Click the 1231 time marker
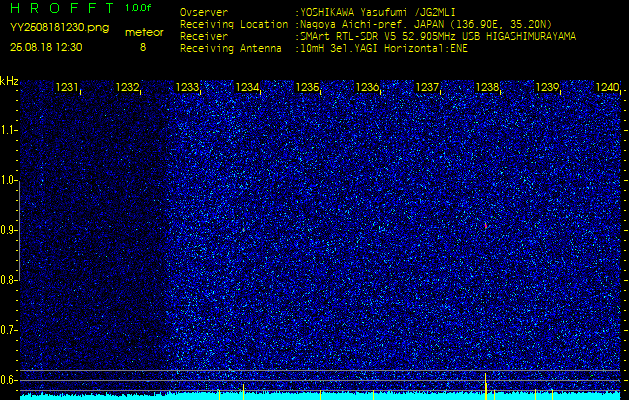 click(x=67, y=87)
